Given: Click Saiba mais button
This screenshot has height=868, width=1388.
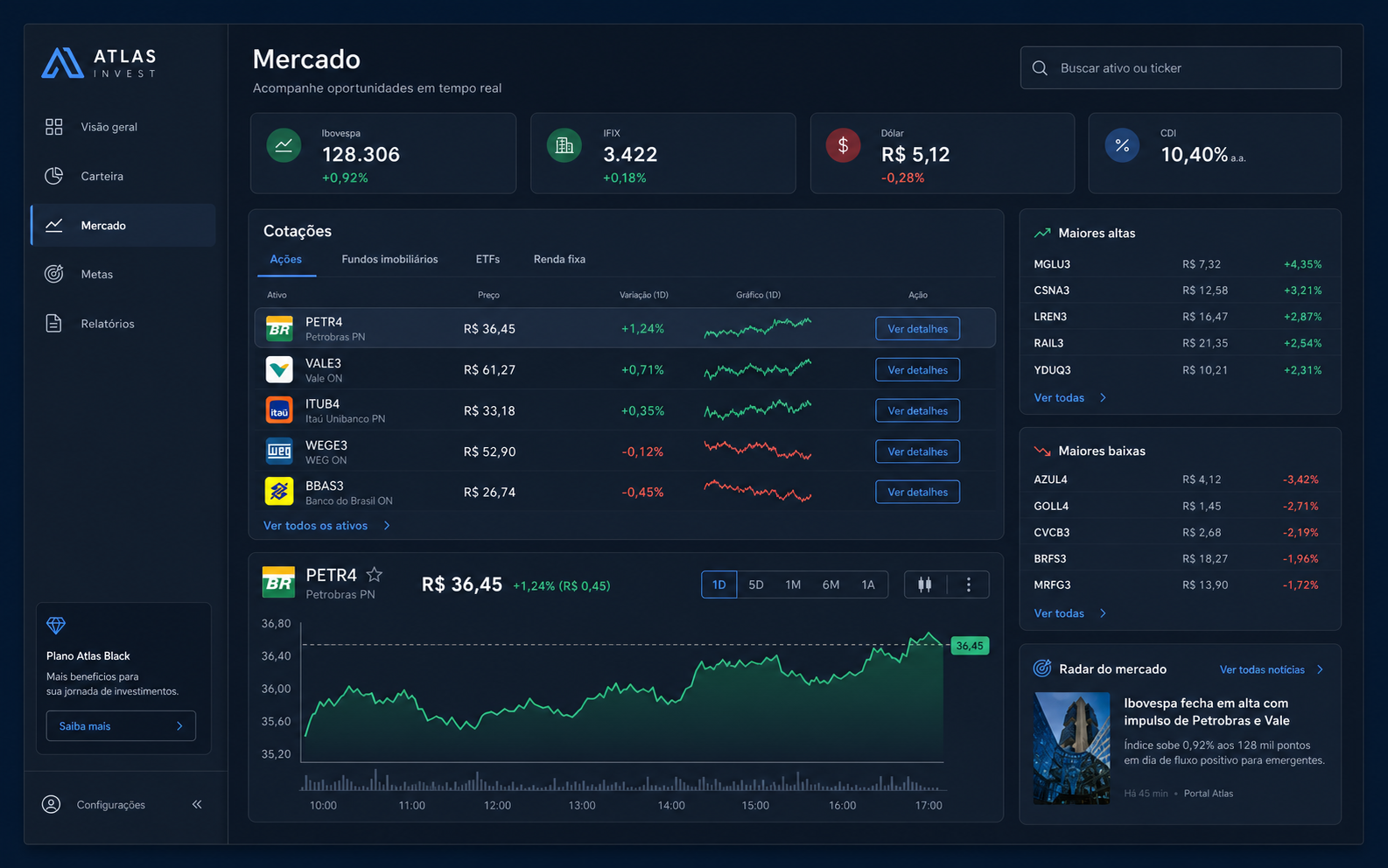Looking at the screenshot, I should 121,726.
